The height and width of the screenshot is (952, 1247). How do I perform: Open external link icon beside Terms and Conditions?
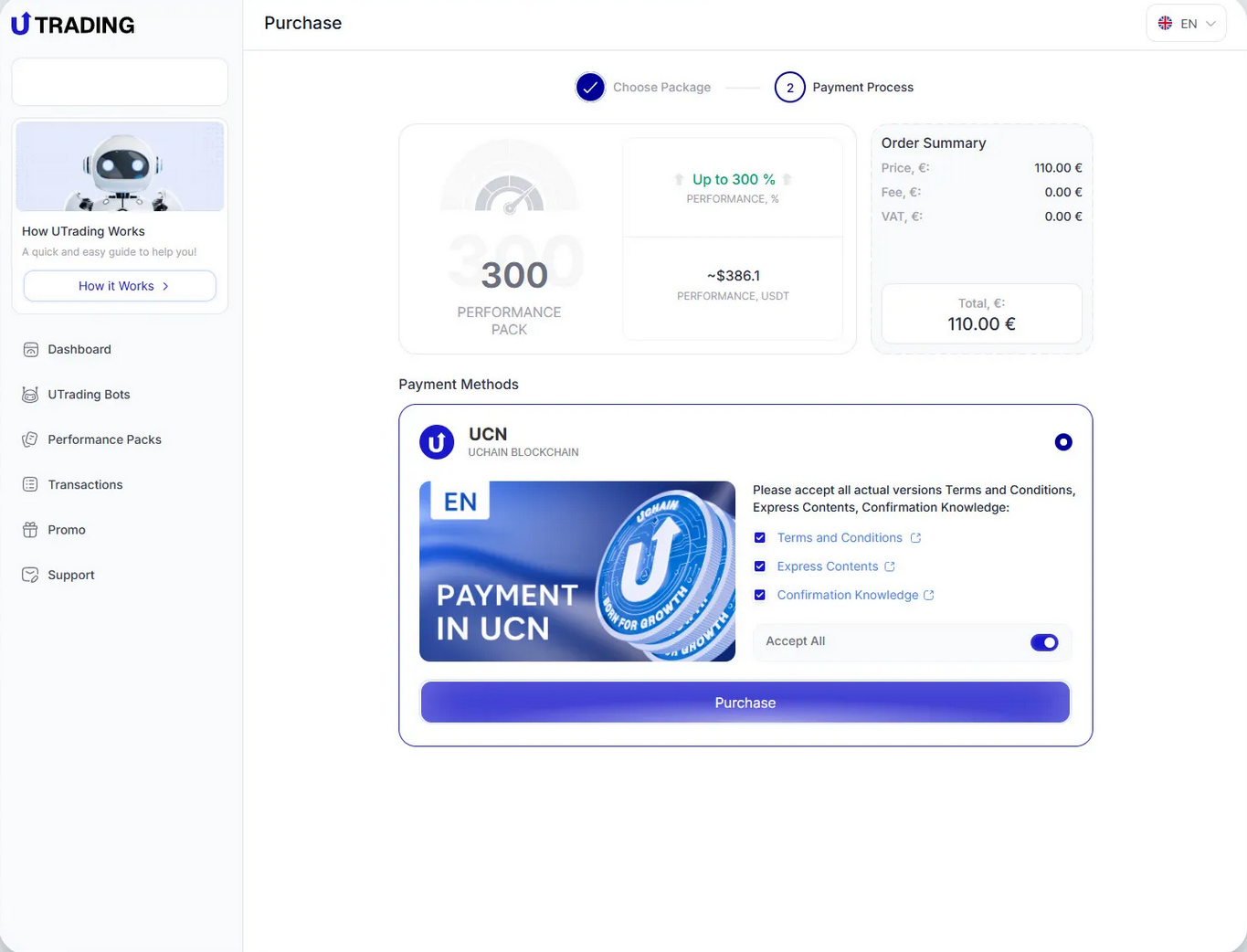915,538
